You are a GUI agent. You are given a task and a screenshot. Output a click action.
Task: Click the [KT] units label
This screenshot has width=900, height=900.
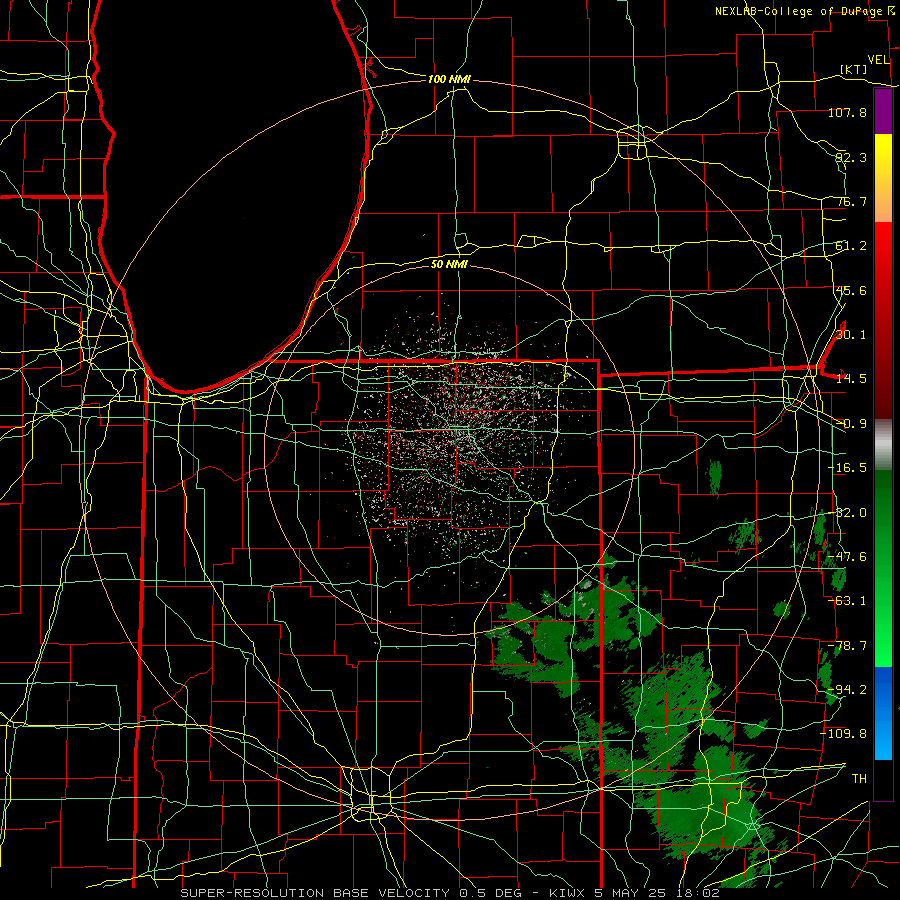click(x=854, y=69)
